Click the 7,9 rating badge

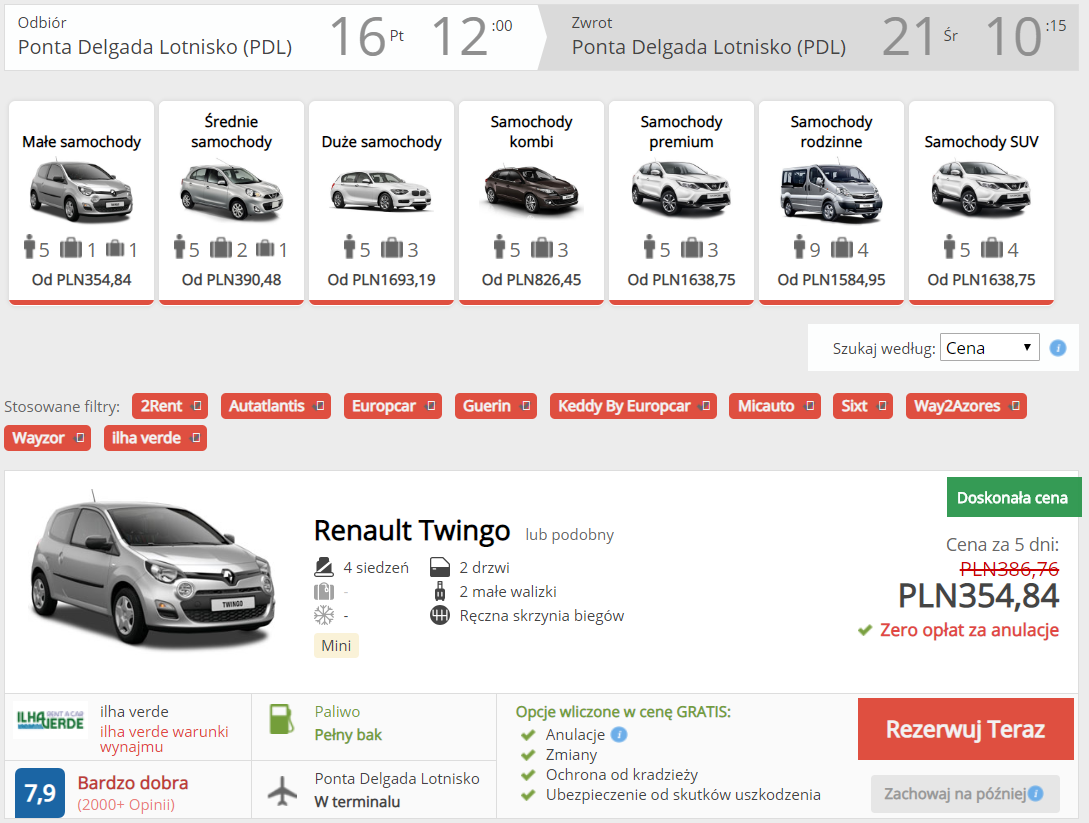coord(40,792)
